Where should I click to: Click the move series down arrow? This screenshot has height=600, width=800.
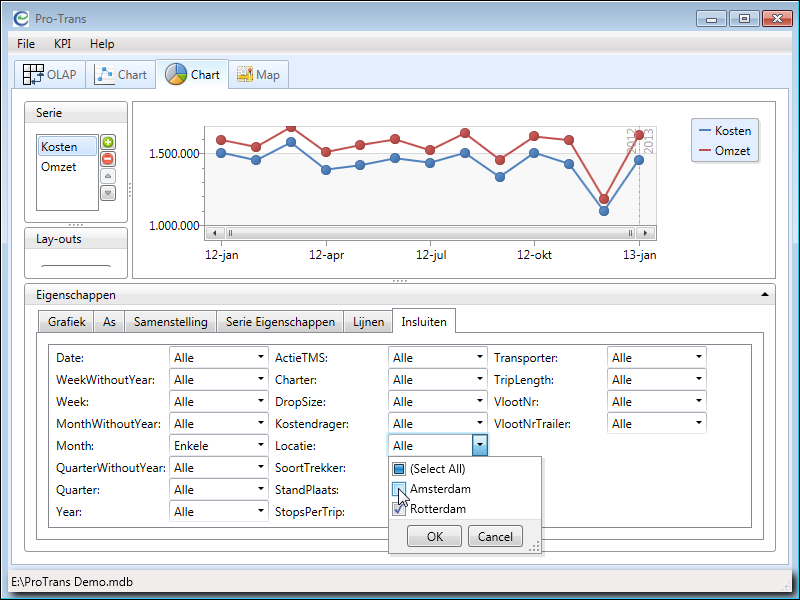(108, 192)
